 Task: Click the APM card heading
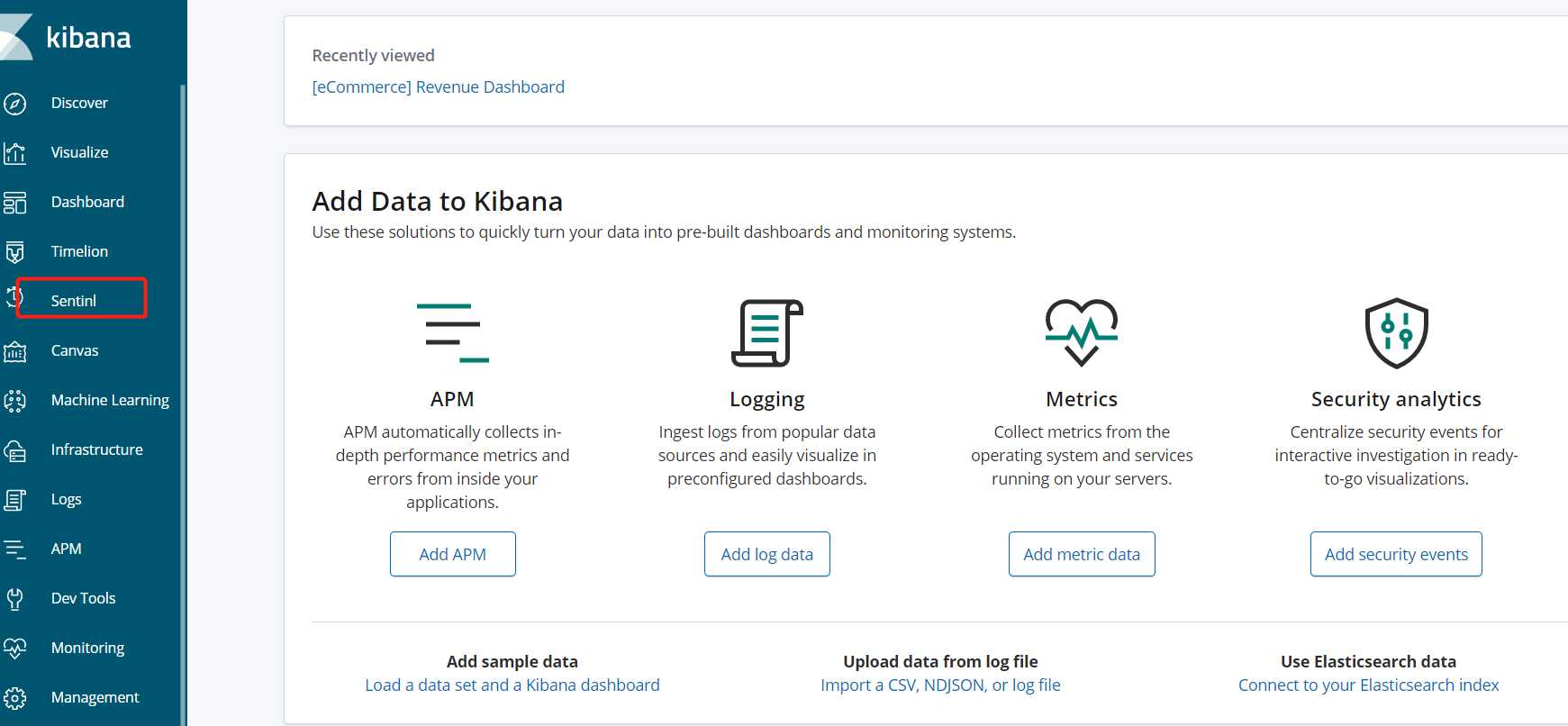[452, 399]
